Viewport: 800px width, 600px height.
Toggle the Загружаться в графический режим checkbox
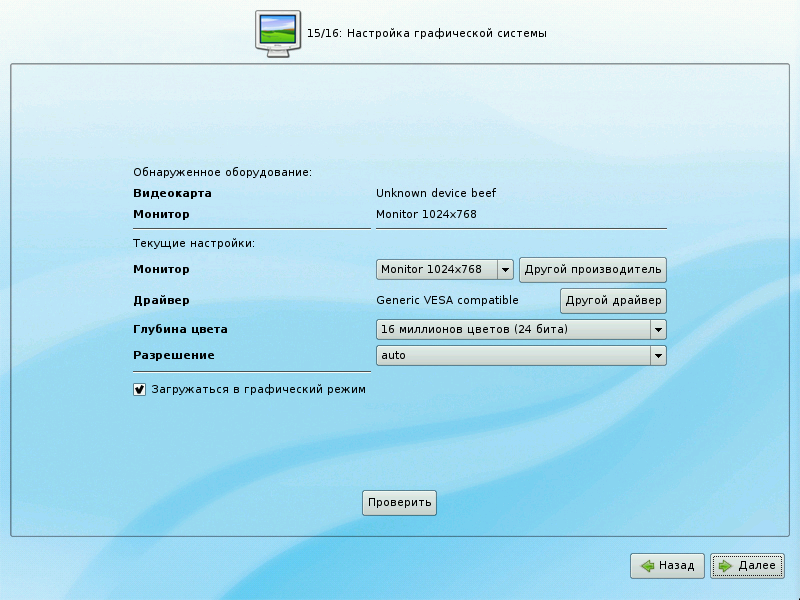pos(140,389)
